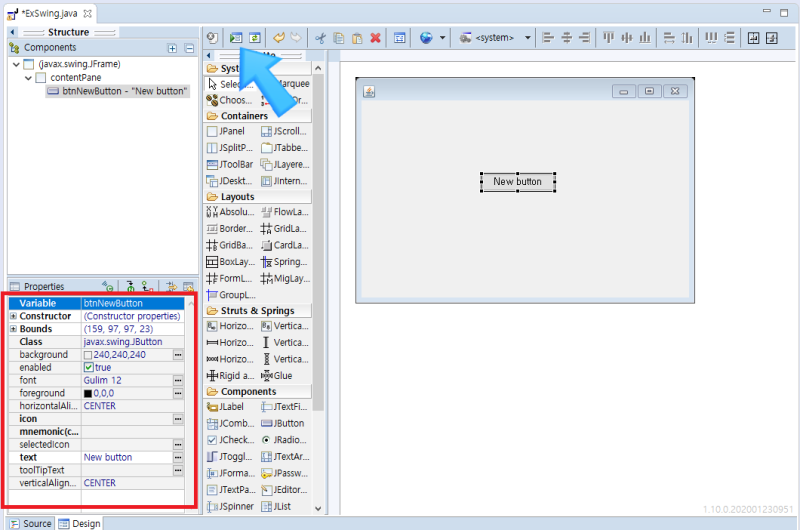Image resolution: width=800 pixels, height=530 pixels.
Task: Select JLabel component in the palette
Action: [226, 407]
